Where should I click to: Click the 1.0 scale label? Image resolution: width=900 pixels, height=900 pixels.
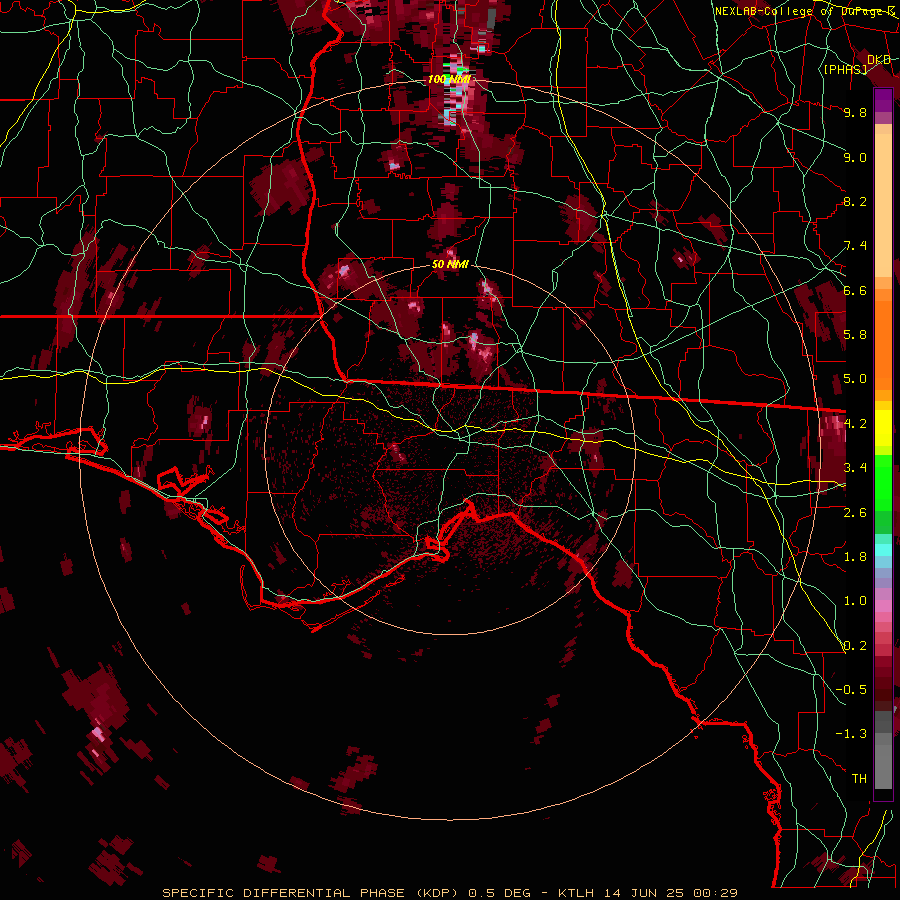pyautogui.click(x=855, y=601)
